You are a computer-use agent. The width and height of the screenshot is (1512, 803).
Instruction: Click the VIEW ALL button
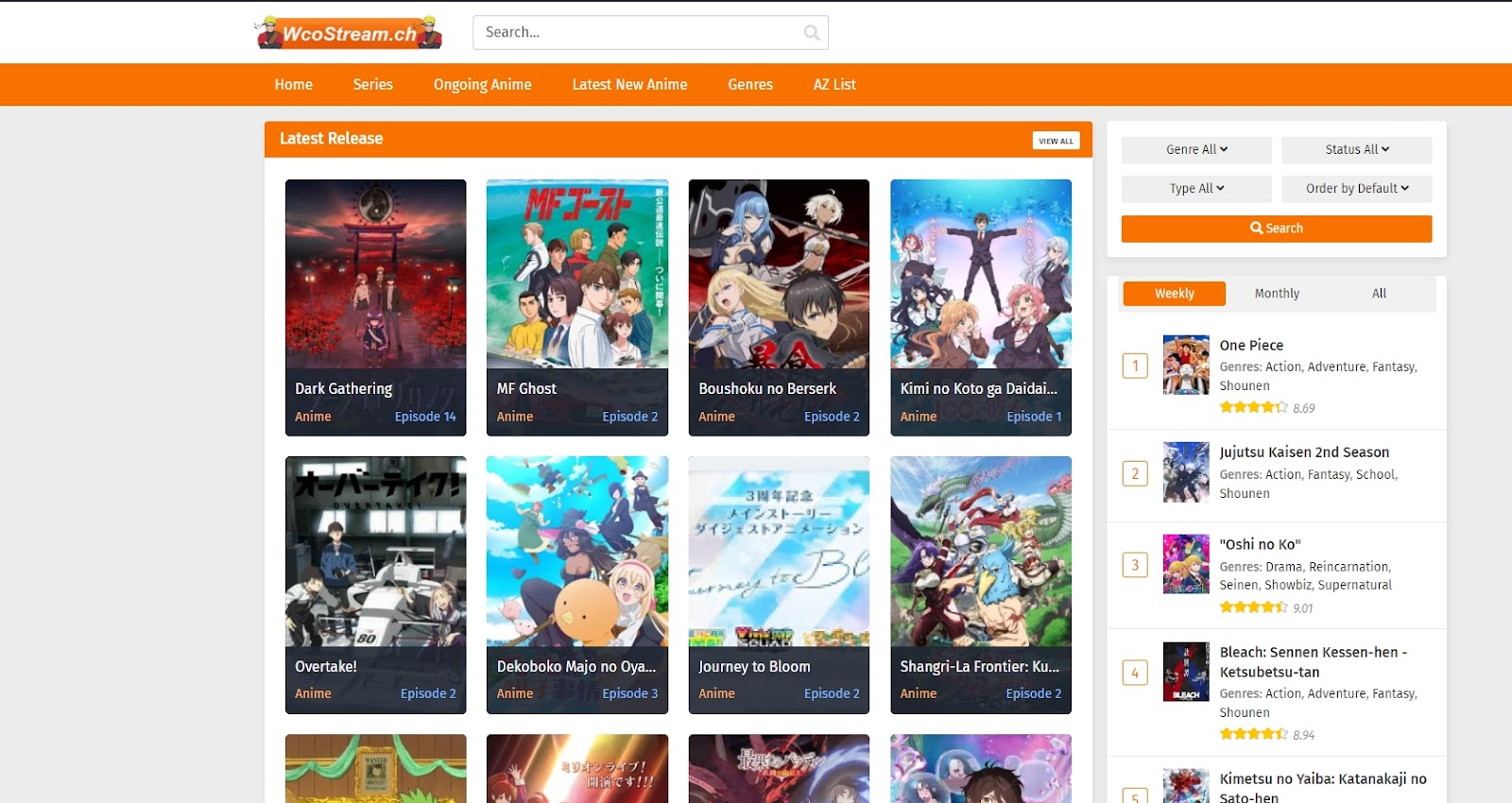click(1056, 141)
